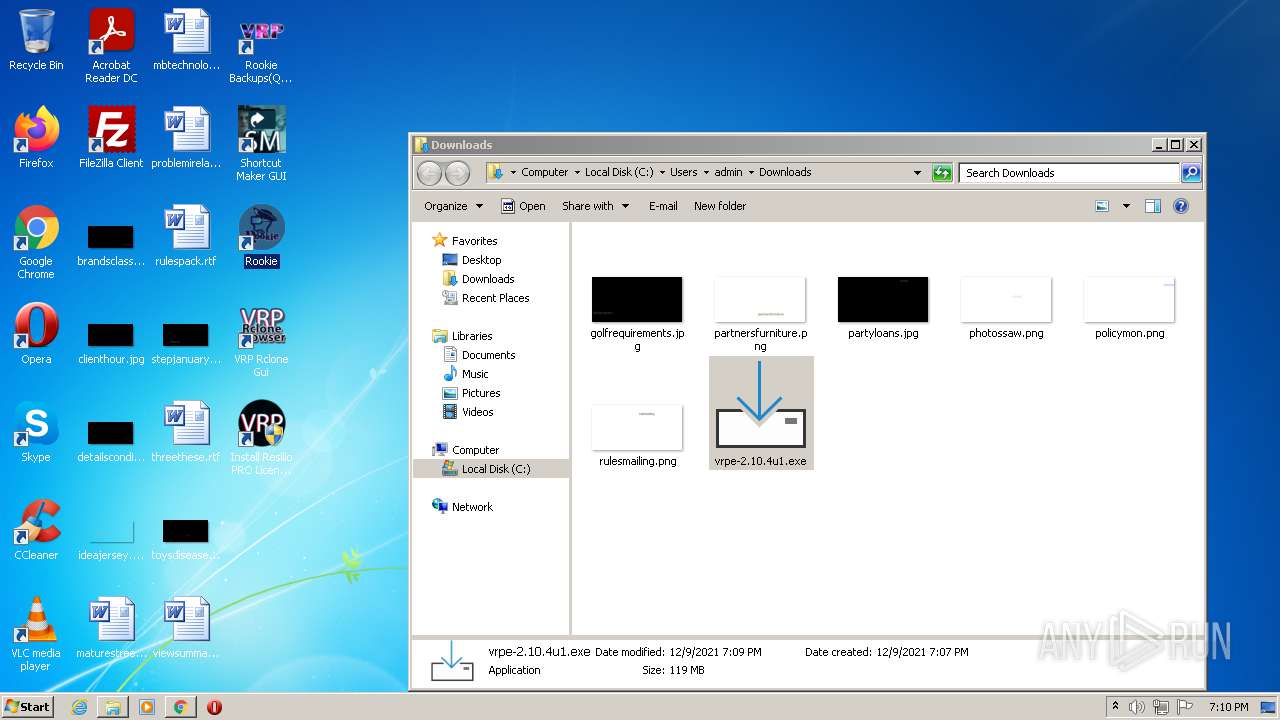Click the E-mail toolbar button
This screenshot has width=1280, height=720.
pyautogui.click(x=663, y=206)
